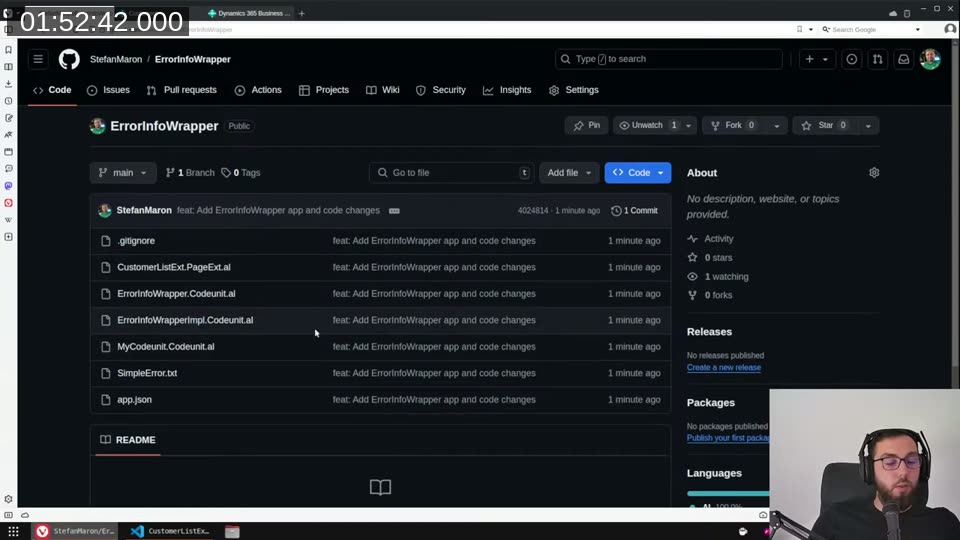The width and height of the screenshot is (960, 540).
Task: Expand Star lists dropdown arrow
Action: 868,126
